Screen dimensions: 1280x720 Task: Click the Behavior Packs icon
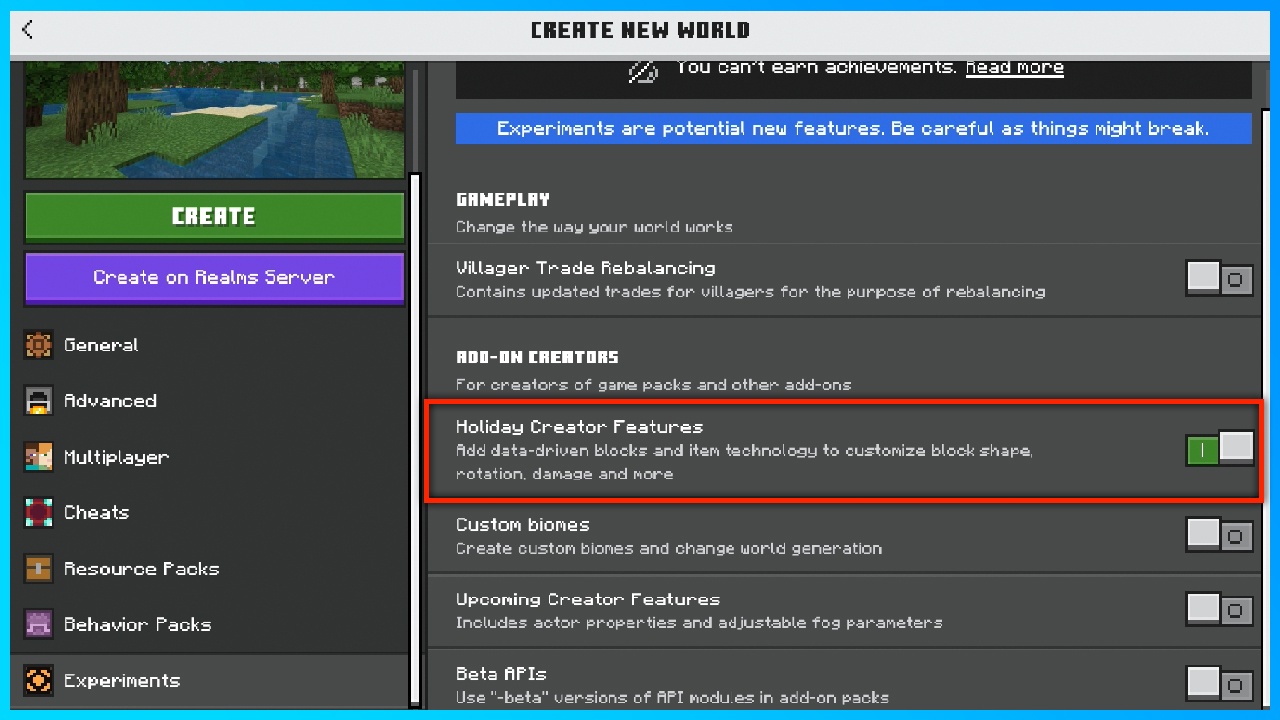[x=38, y=625]
